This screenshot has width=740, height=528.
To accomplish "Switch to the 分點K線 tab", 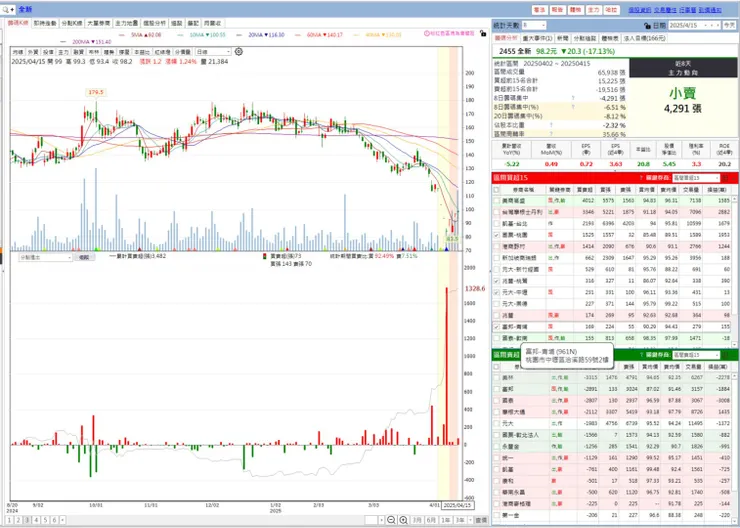I will point(72,23).
